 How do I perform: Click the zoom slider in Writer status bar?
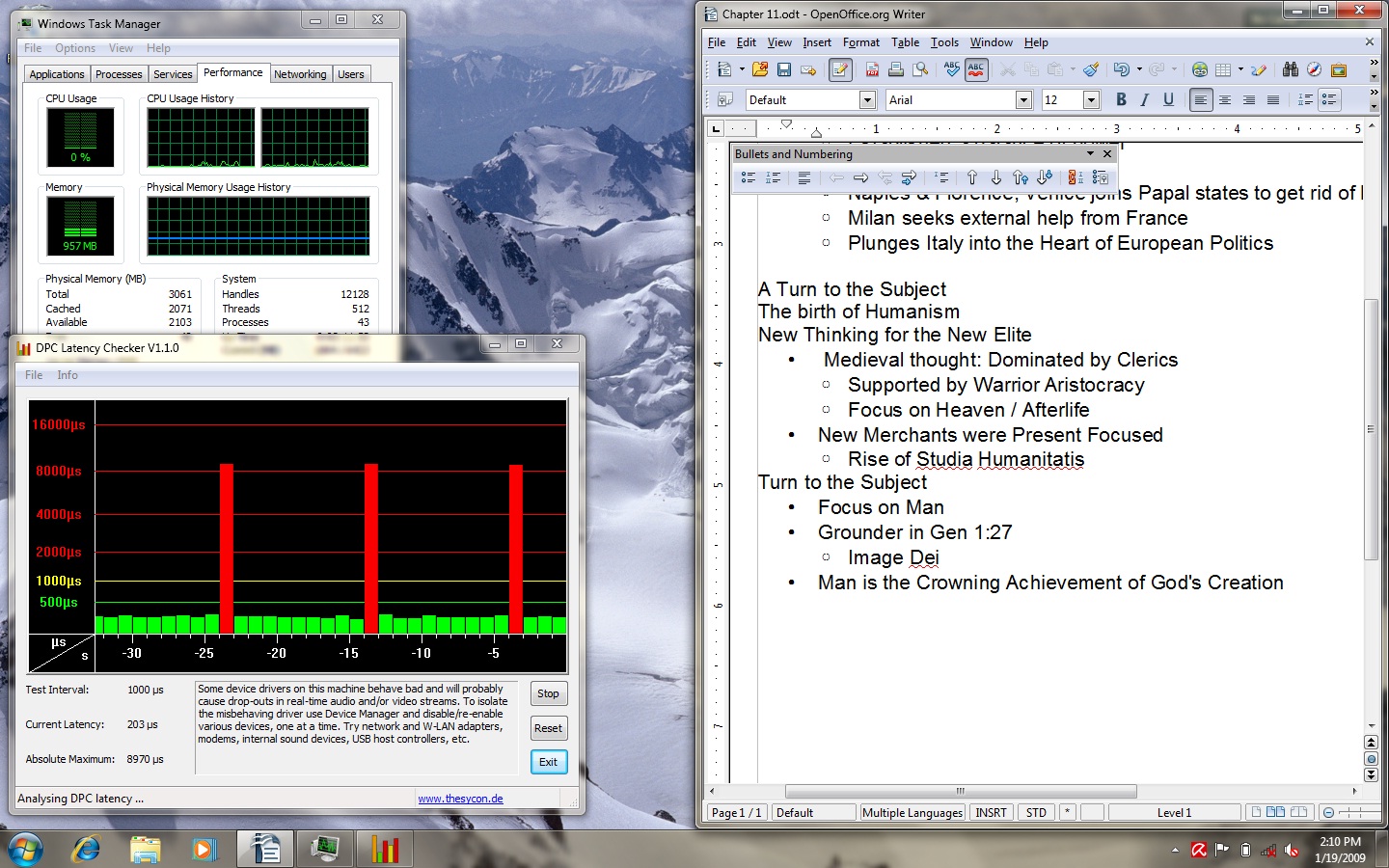click(x=1353, y=813)
